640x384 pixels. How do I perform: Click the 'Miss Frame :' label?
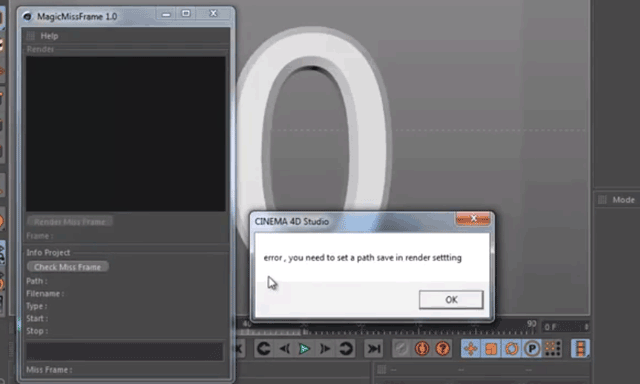coord(49,370)
